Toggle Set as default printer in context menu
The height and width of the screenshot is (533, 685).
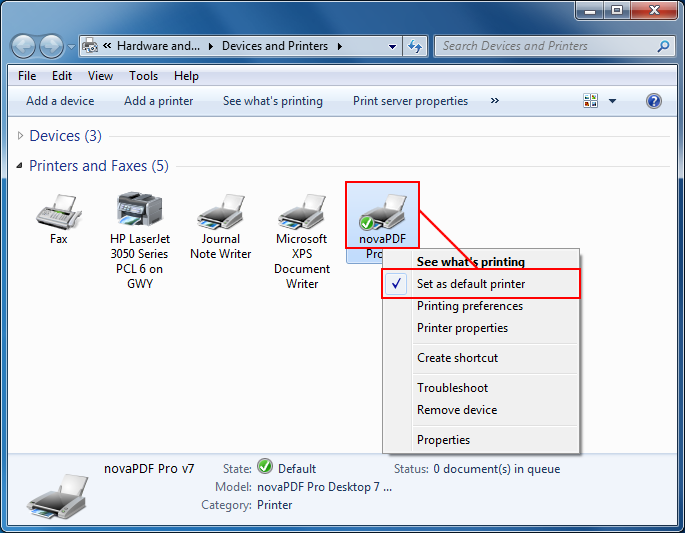pyautogui.click(x=481, y=284)
